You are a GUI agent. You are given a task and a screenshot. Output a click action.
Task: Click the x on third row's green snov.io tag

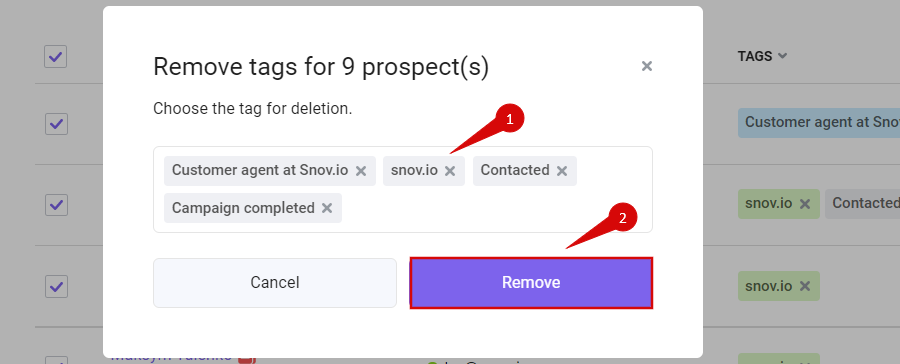point(805,286)
